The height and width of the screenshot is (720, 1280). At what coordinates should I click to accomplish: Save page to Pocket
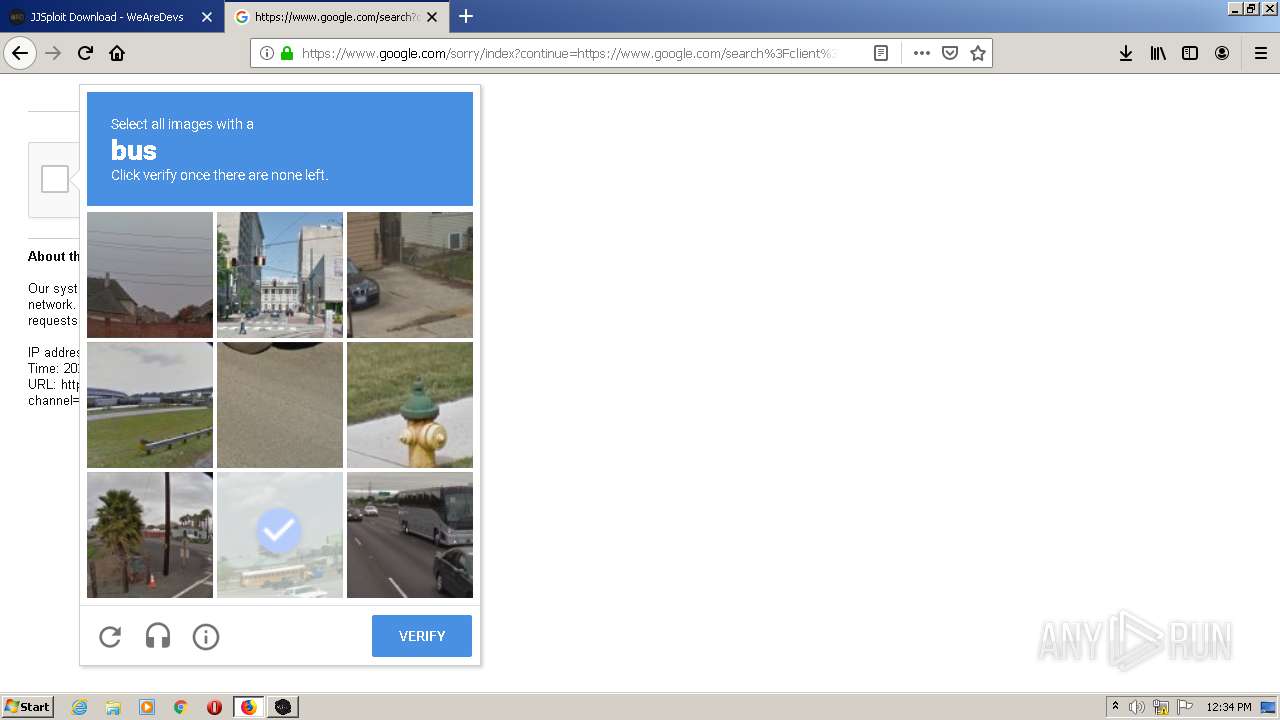click(x=950, y=53)
